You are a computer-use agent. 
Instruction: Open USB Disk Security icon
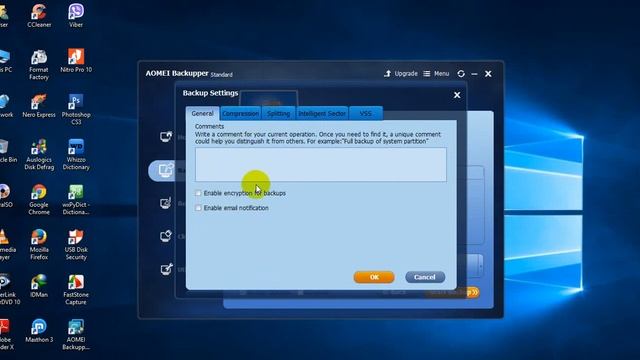coord(76,244)
